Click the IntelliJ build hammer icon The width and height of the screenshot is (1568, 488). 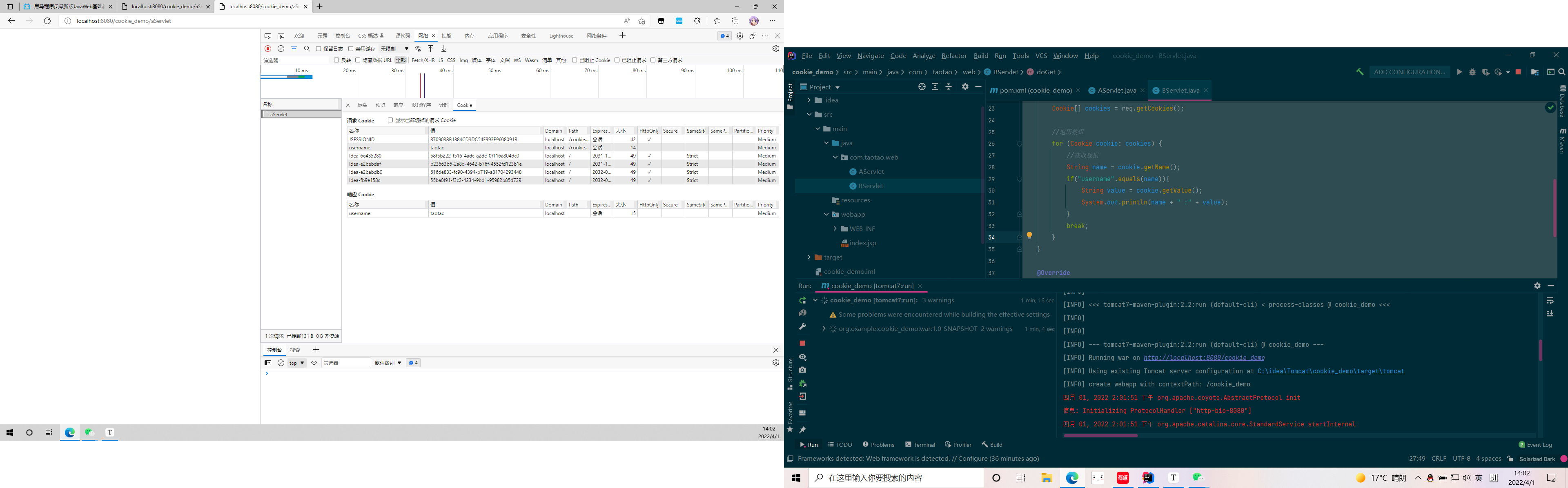1359,72
